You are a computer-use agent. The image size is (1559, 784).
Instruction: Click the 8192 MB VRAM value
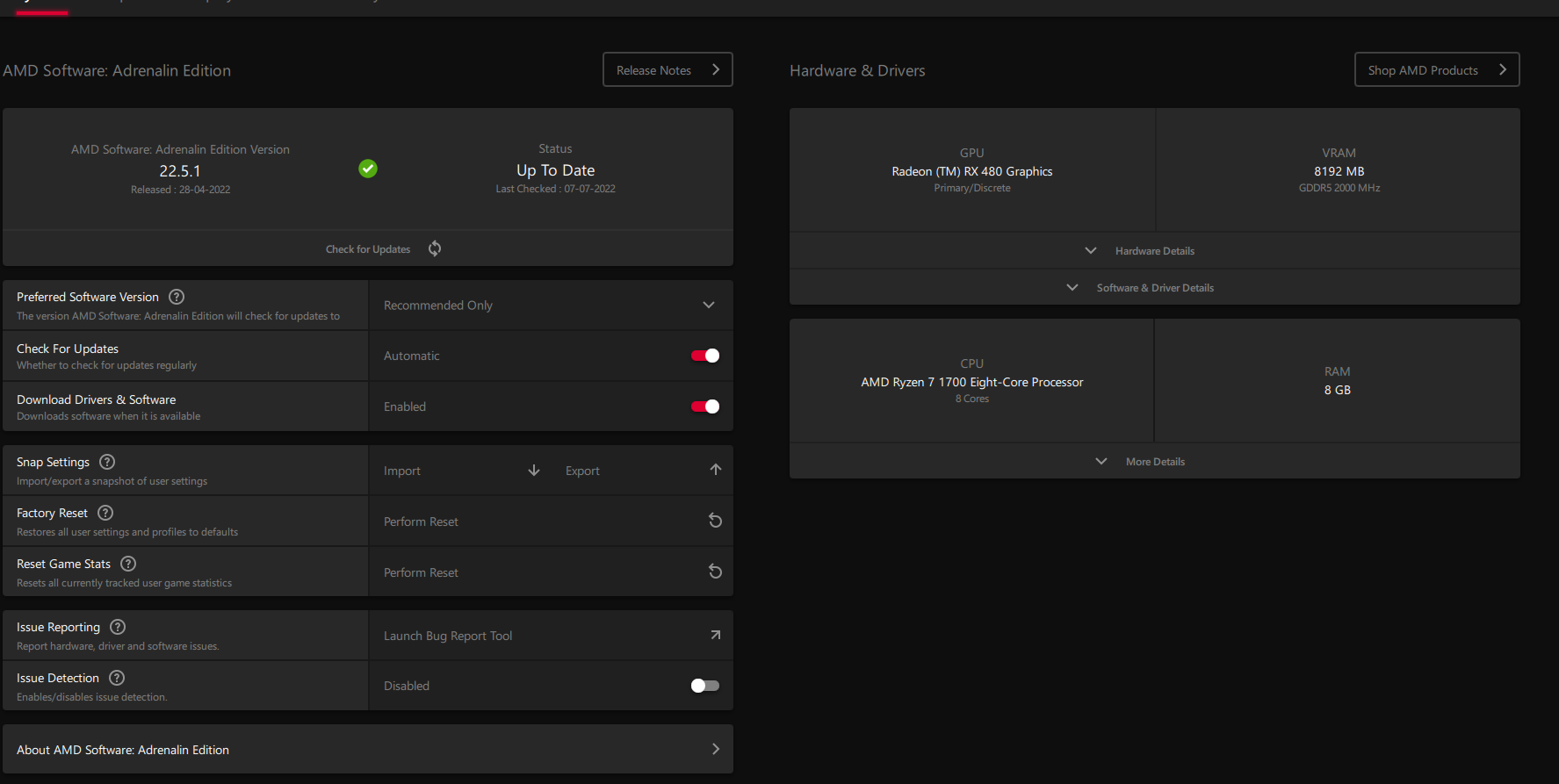pyautogui.click(x=1339, y=171)
